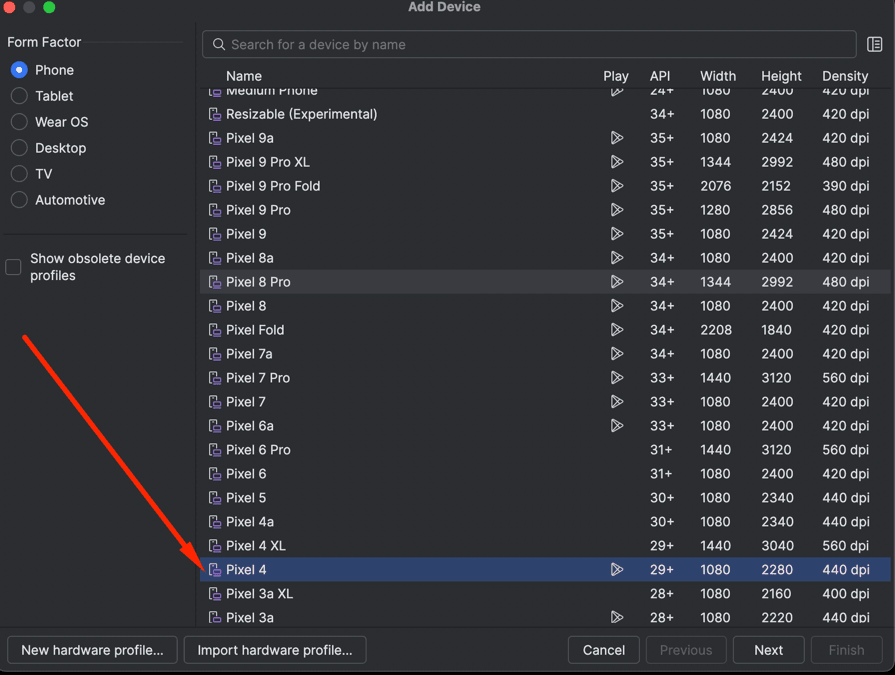The width and height of the screenshot is (895, 675).
Task: Click the device profile icon next to Pixel Fold
Action: [x=214, y=330]
